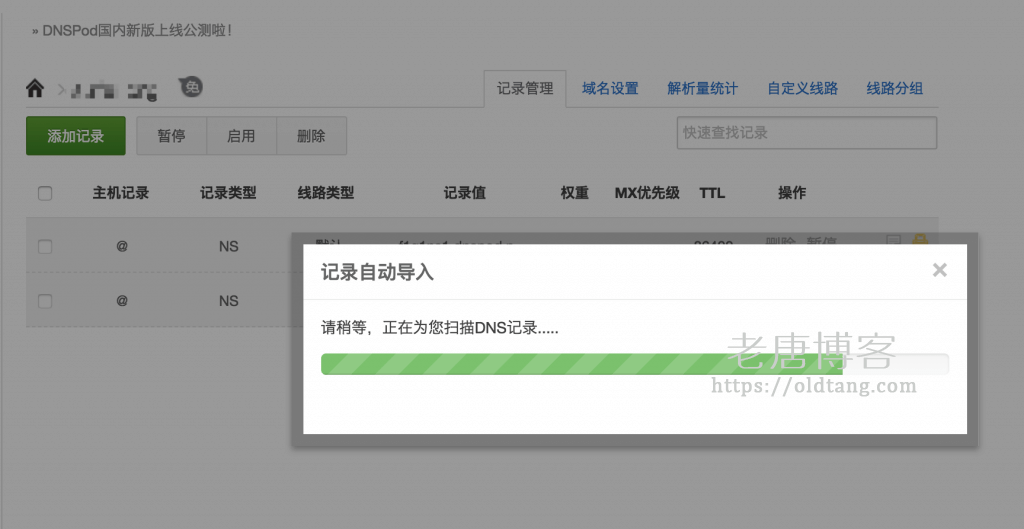Open the DNSPod国内新版上线公测 announcement link
1024x529 pixels.
(137, 30)
